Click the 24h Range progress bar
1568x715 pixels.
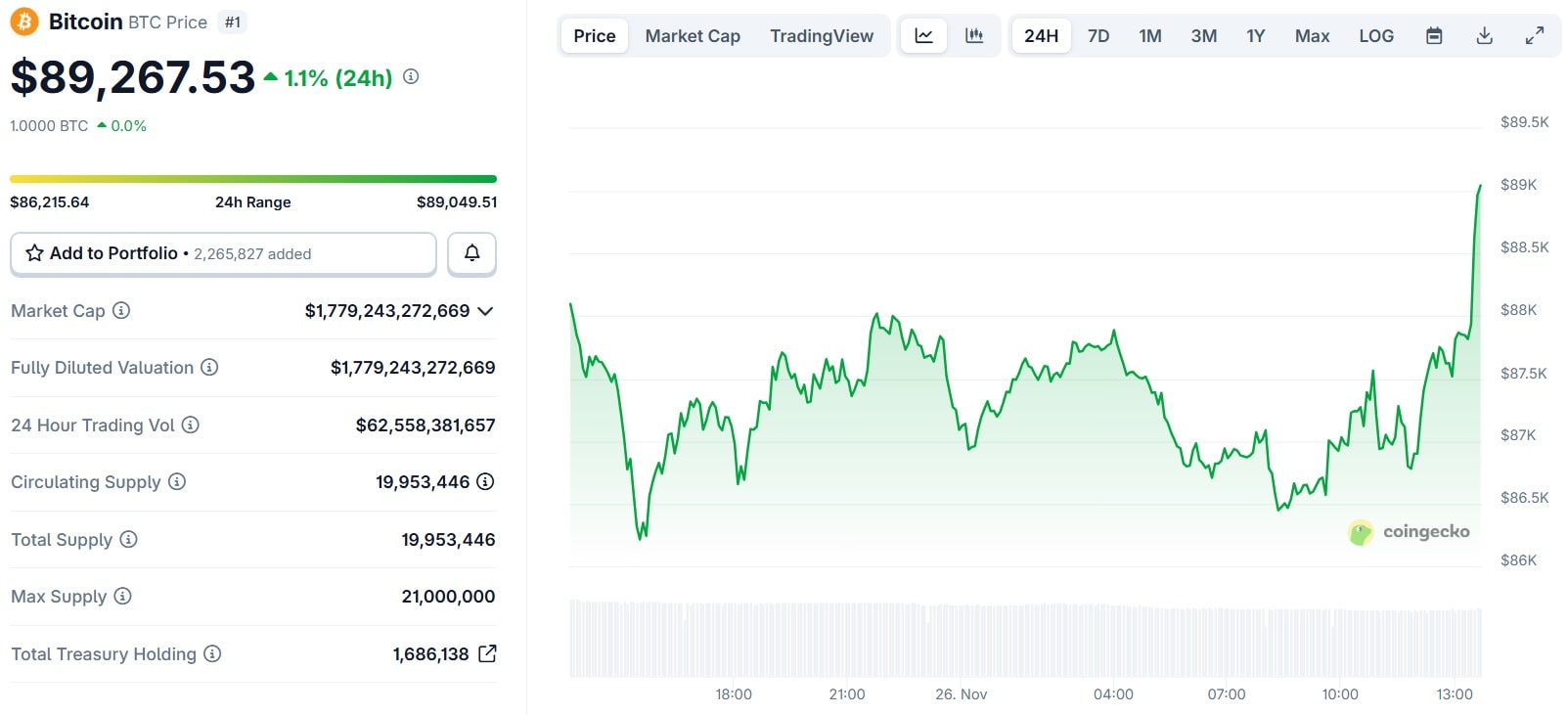pos(253,179)
